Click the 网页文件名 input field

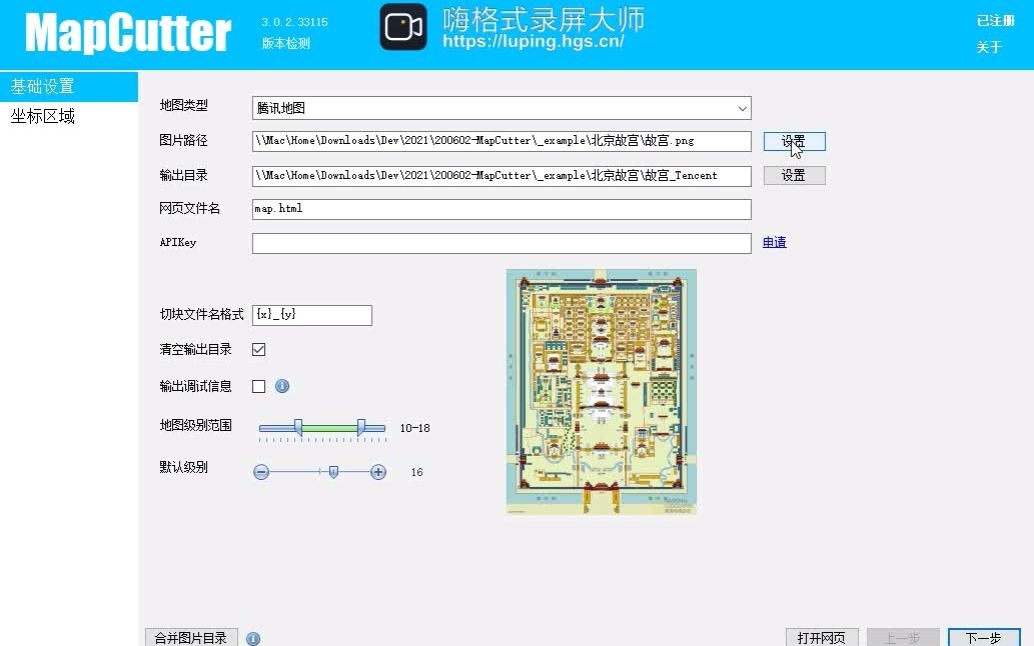tap(500, 209)
